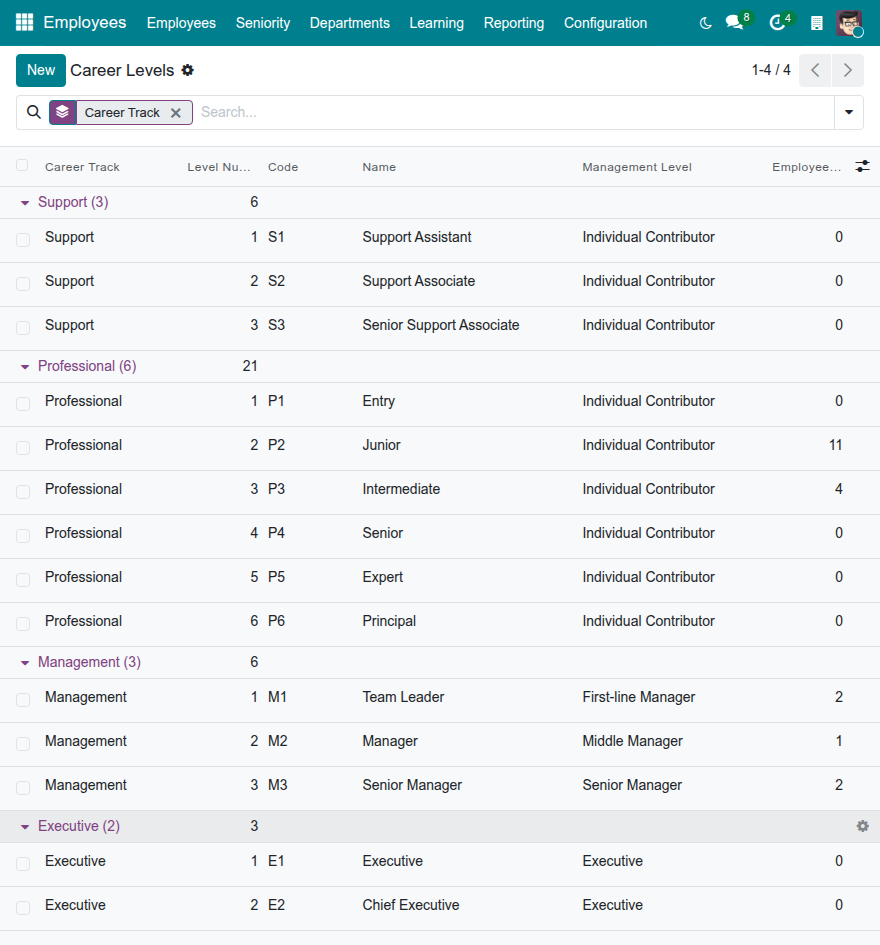Open optional columns adjust icon
The width and height of the screenshot is (880, 945).
point(863,166)
